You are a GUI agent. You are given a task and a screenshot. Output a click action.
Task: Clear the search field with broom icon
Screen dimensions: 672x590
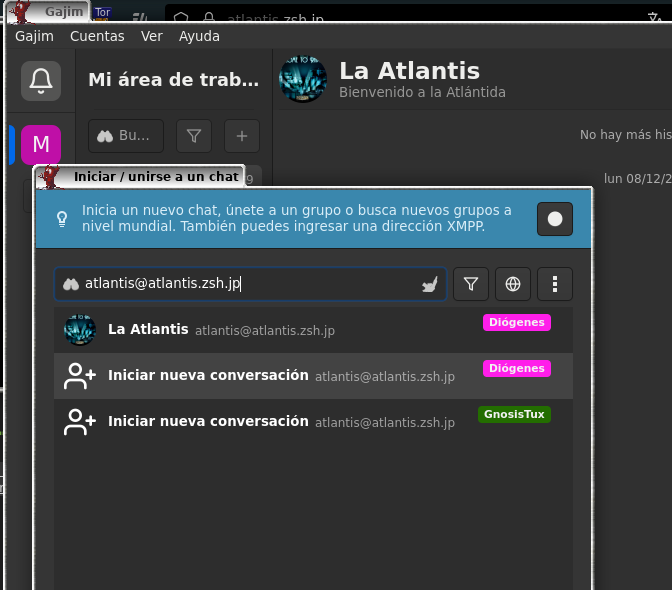429,284
